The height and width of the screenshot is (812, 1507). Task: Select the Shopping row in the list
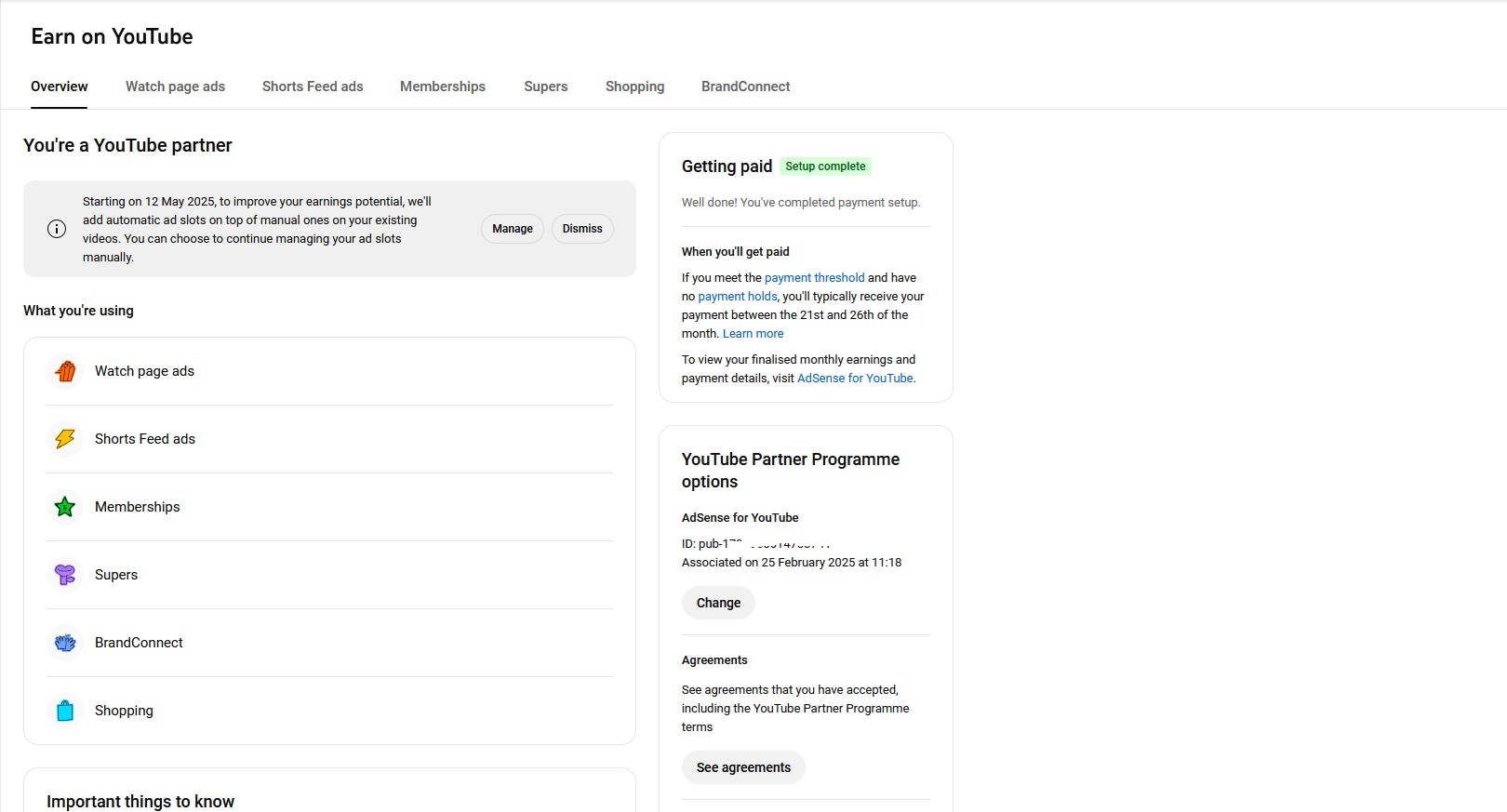point(329,711)
